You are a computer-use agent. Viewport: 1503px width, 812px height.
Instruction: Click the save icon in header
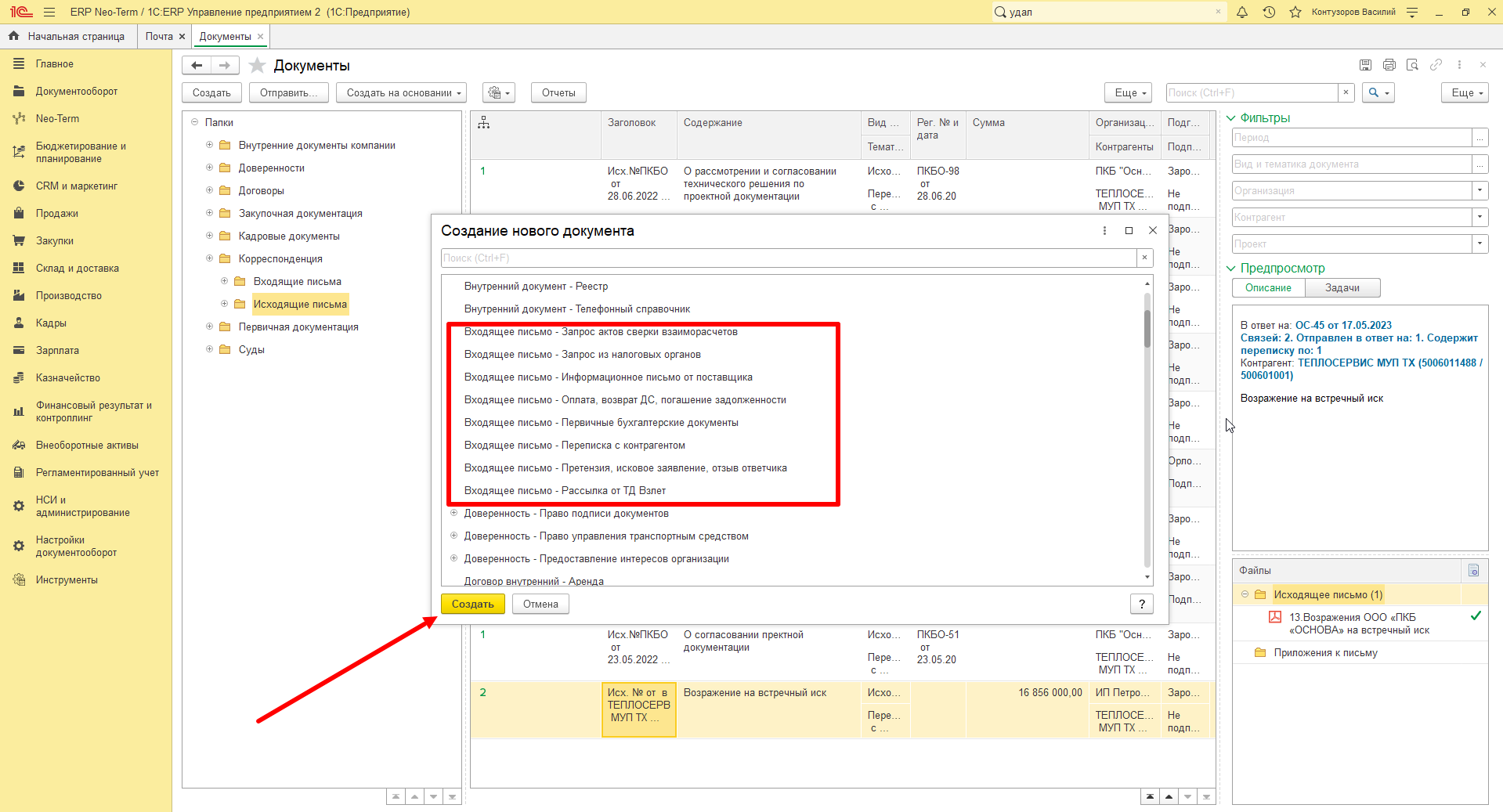1366,65
